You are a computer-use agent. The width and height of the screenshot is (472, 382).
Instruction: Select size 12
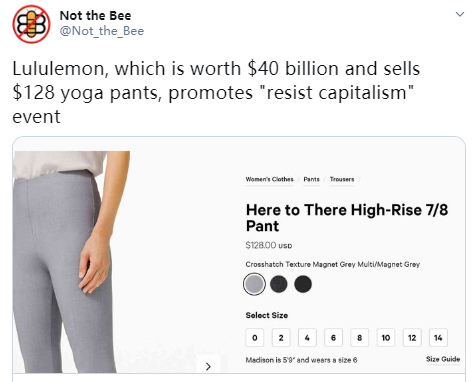(412, 338)
